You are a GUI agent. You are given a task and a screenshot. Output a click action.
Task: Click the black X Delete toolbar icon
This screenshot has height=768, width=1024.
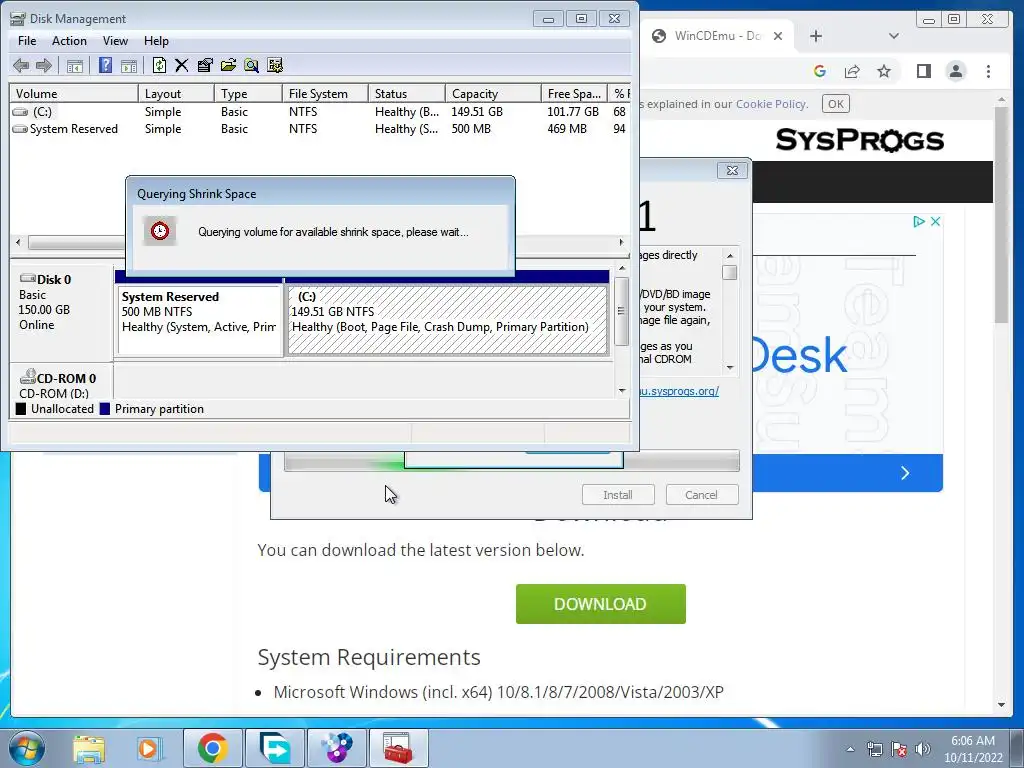pos(182,65)
